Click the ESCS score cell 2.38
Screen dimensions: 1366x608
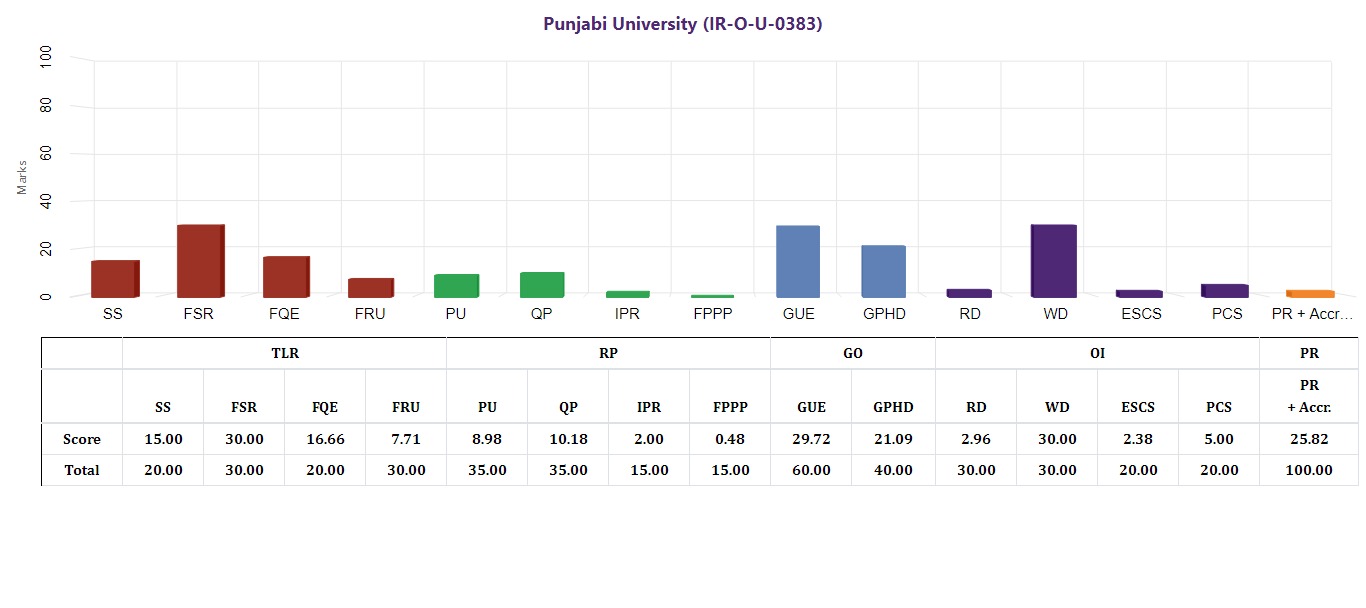pos(1138,439)
